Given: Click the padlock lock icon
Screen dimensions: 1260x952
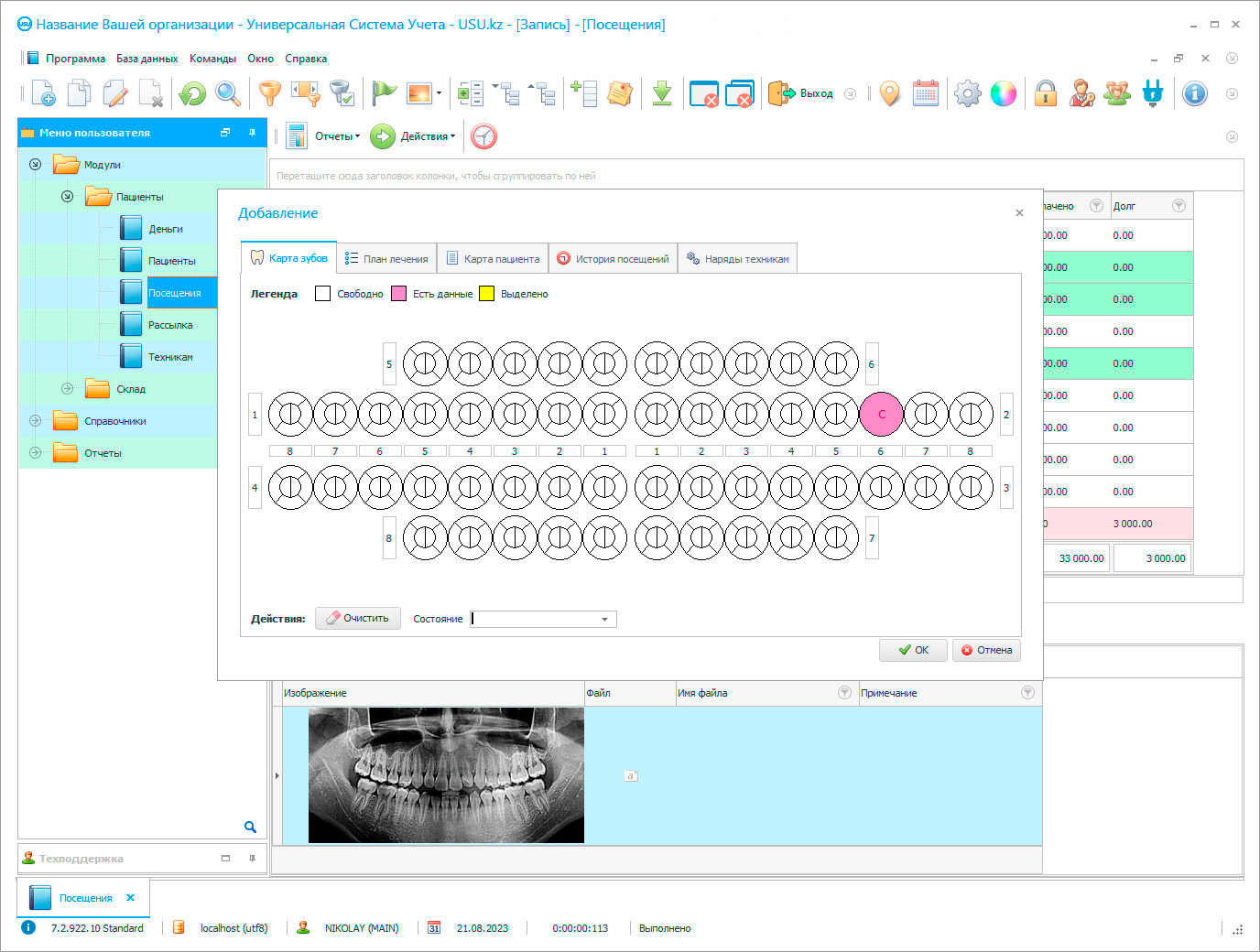Looking at the screenshot, I should 1046,93.
